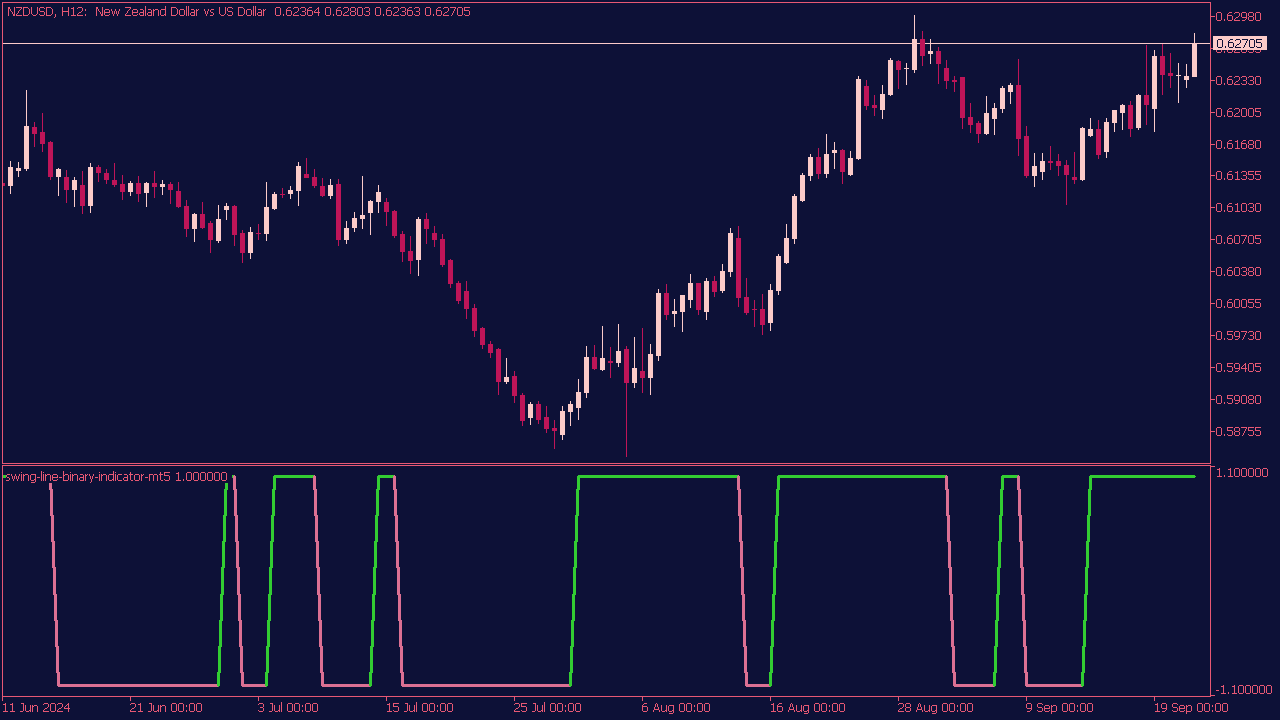Click the 0.59405 price scale value
1280x720 pixels.
click(1240, 367)
